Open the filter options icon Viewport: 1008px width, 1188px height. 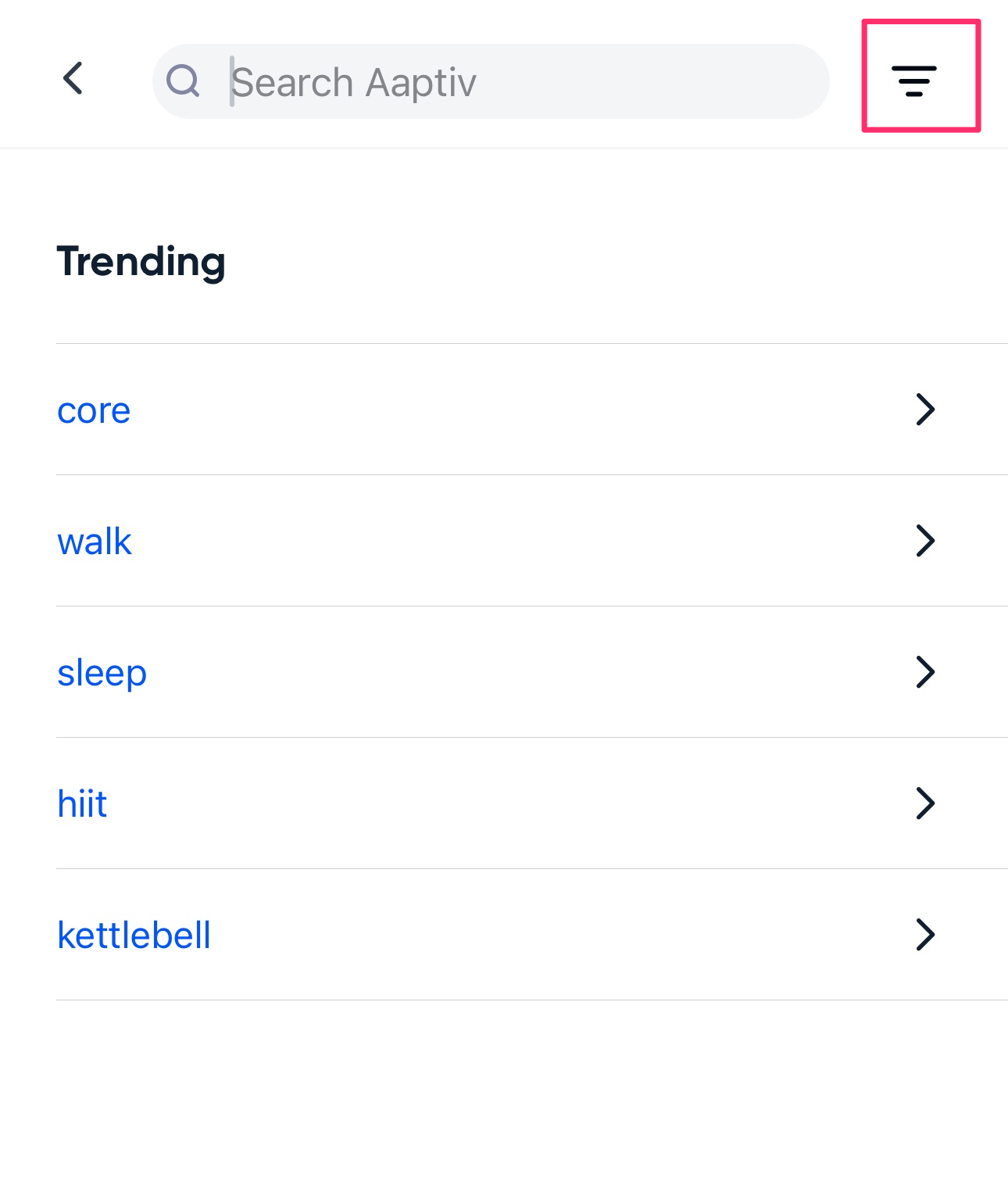914,81
